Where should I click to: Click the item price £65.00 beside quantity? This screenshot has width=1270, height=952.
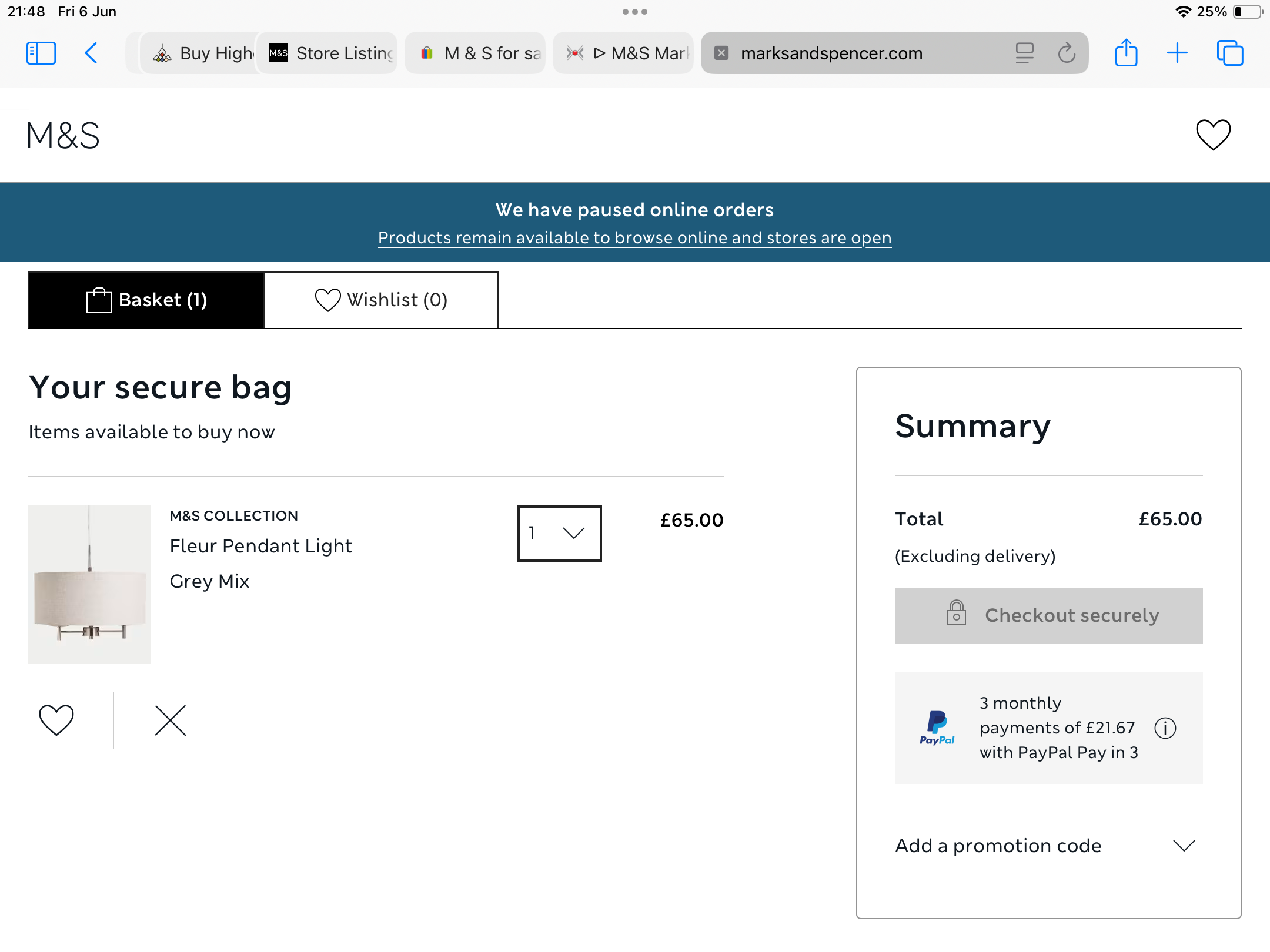691,520
